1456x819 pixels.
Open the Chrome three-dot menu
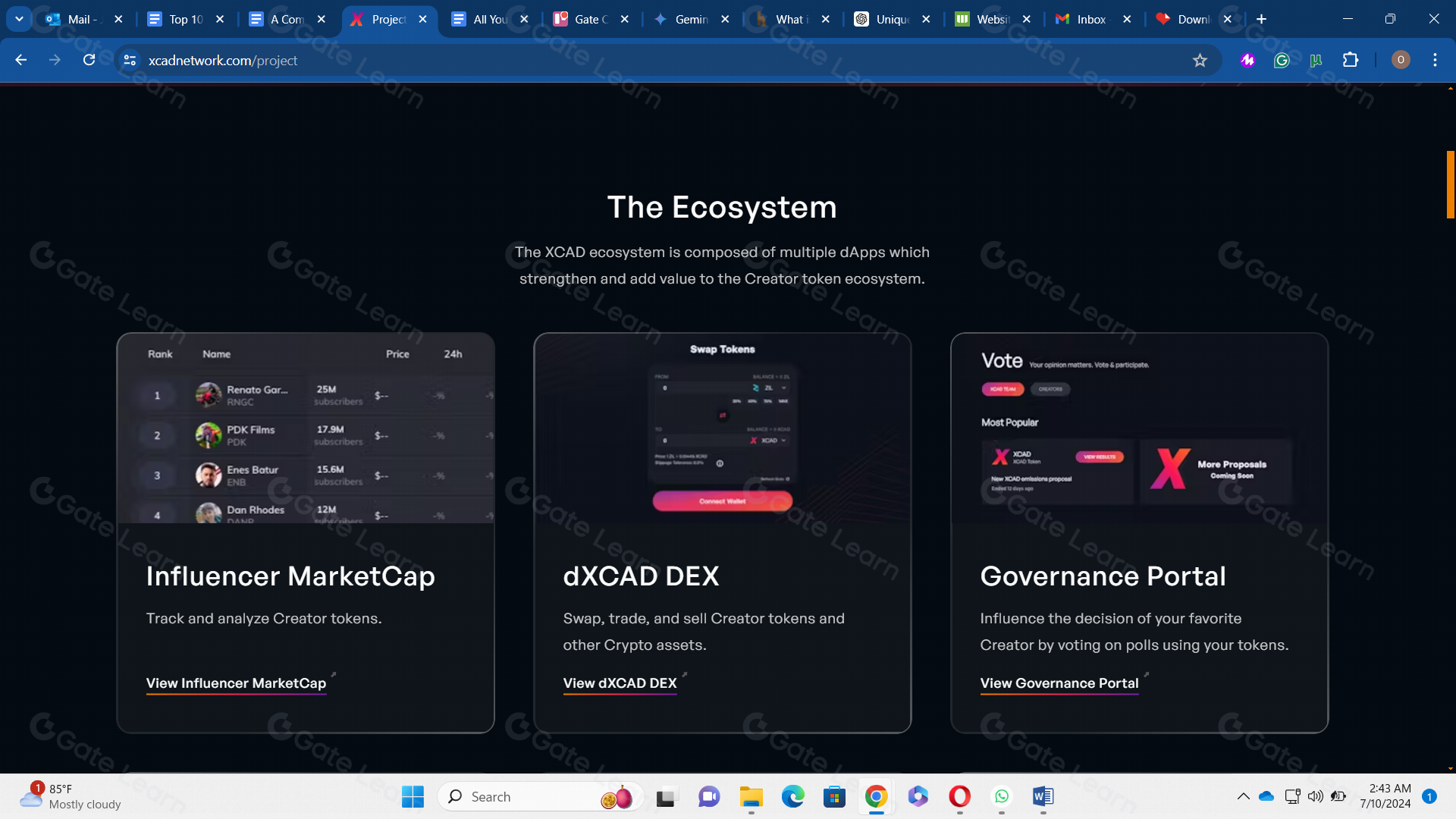1435,60
